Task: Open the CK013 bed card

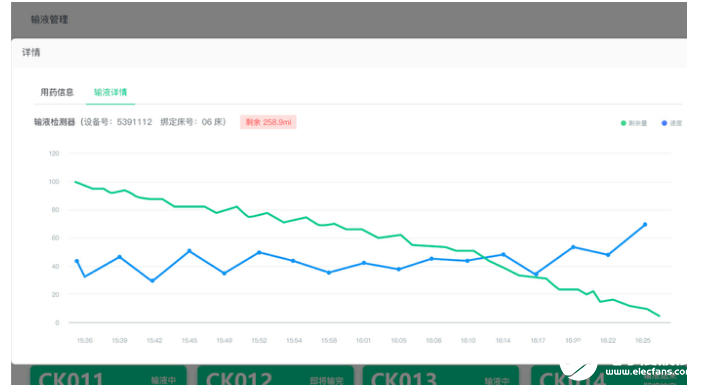Action: [x=440, y=376]
